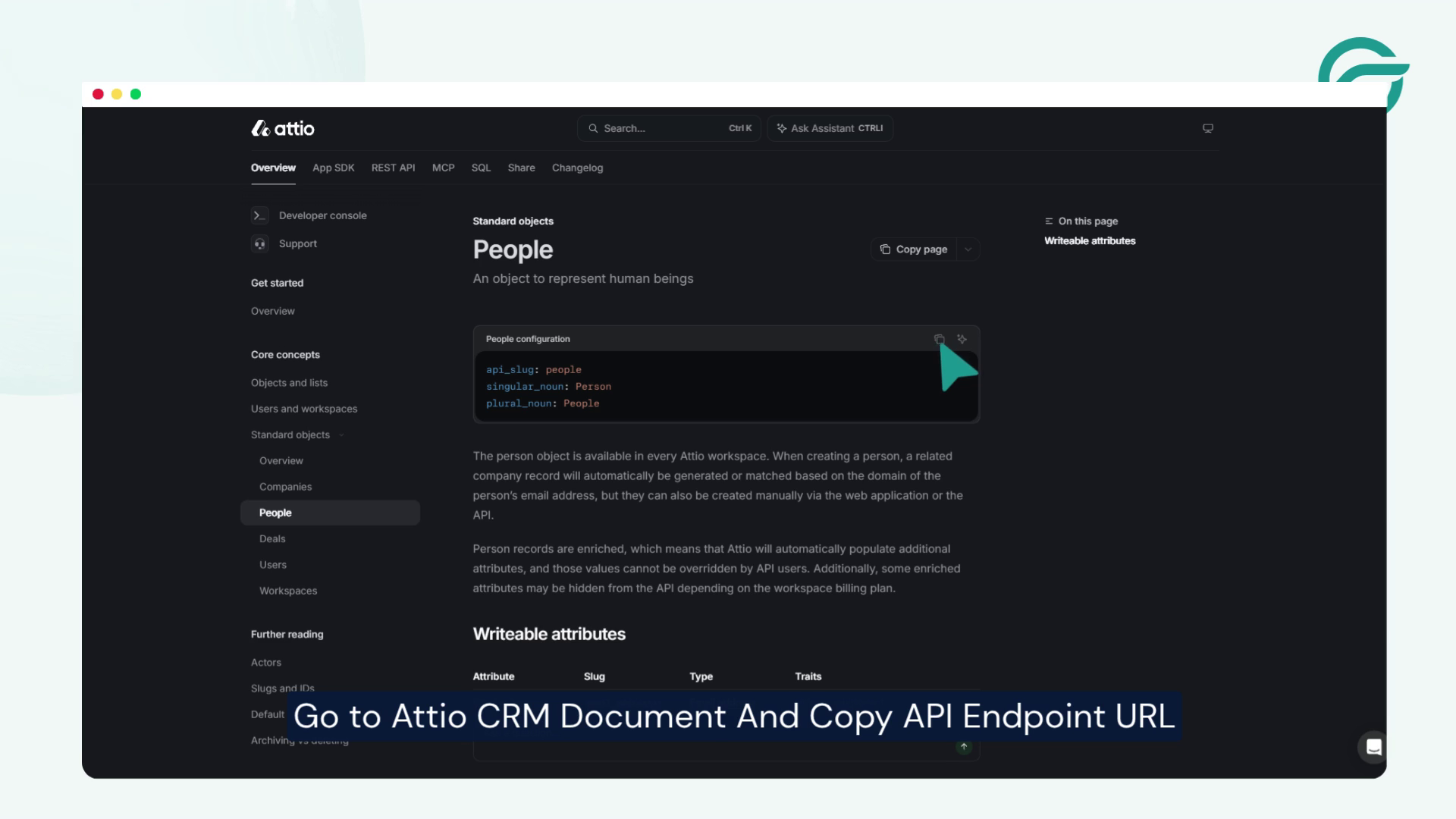Ask AI about People configuration code
Screen dimensions: 1456x819
coord(962,339)
